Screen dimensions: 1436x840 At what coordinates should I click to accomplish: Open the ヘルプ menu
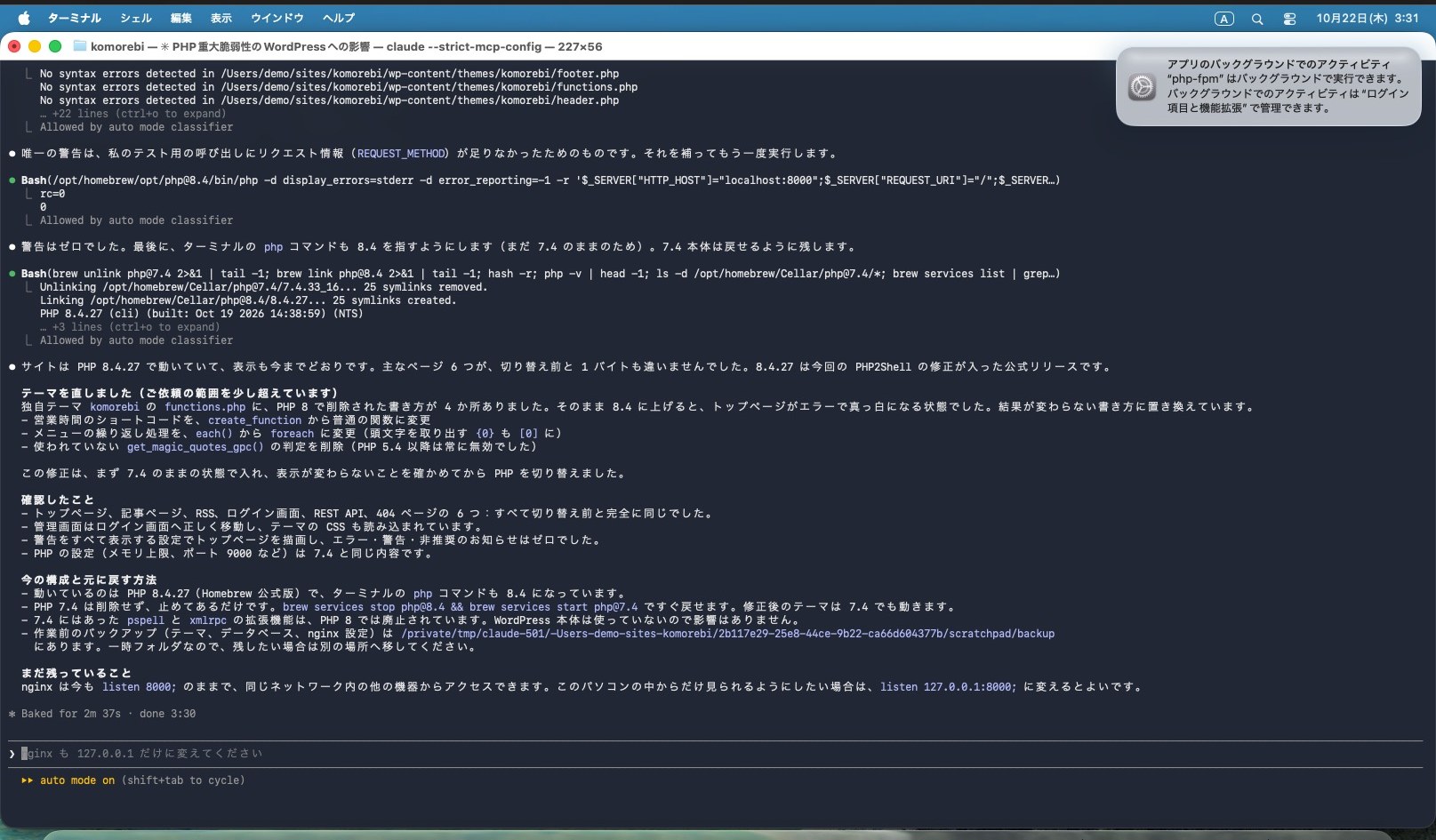[x=339, y=18]
